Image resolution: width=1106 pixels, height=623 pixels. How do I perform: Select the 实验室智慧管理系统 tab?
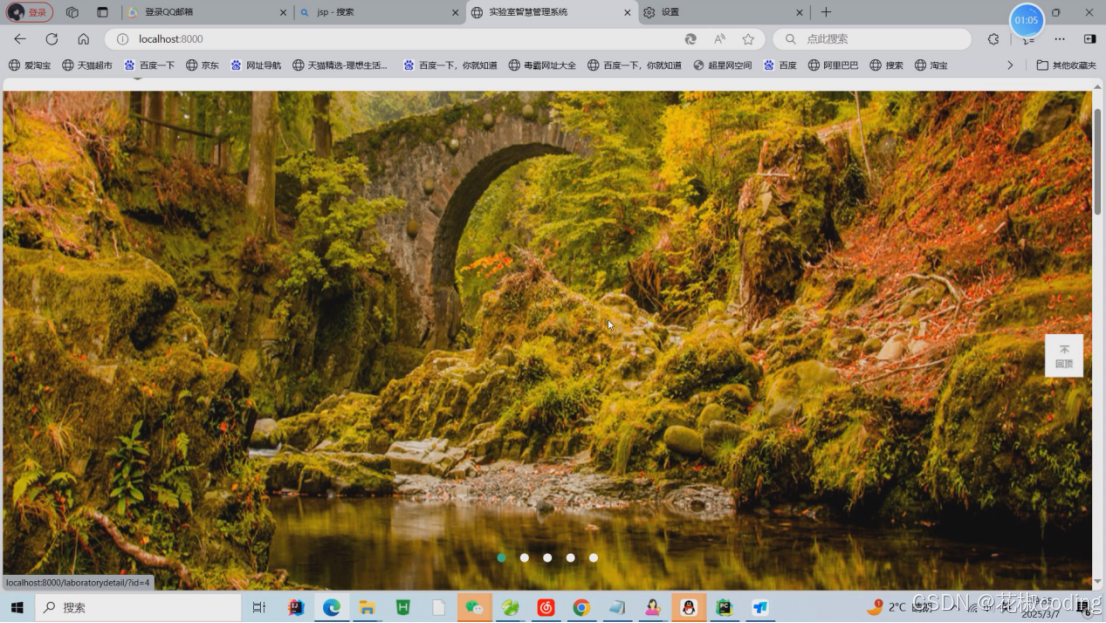pos(550,12)
